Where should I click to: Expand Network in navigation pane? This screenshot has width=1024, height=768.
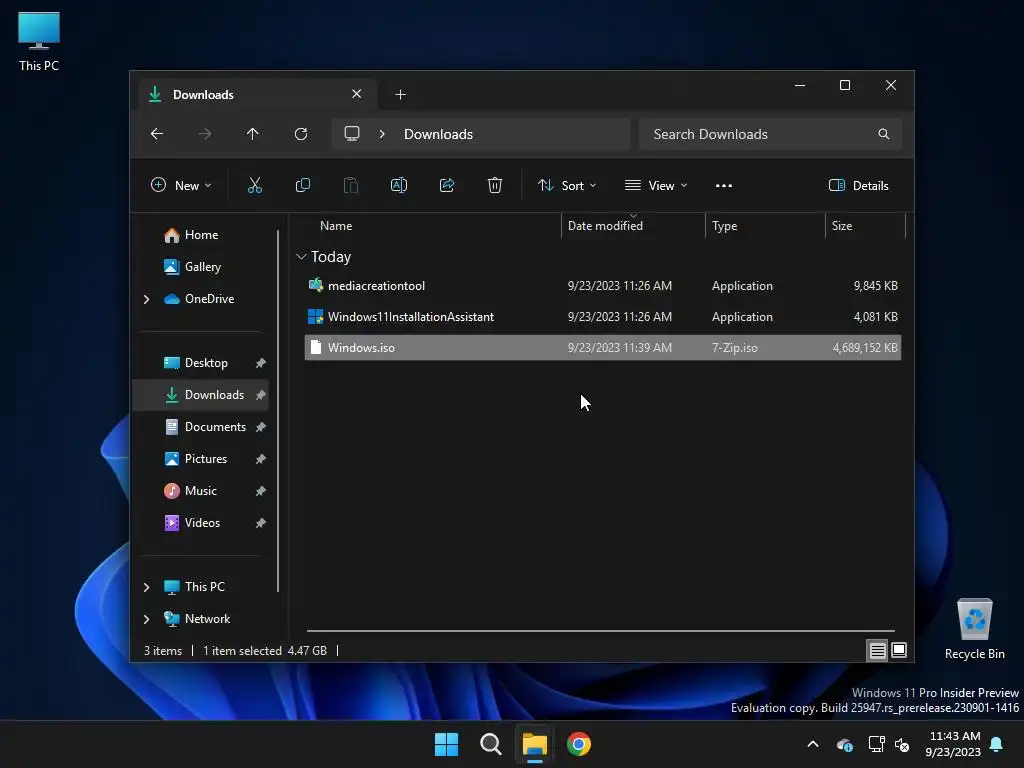tap(146, 619)
